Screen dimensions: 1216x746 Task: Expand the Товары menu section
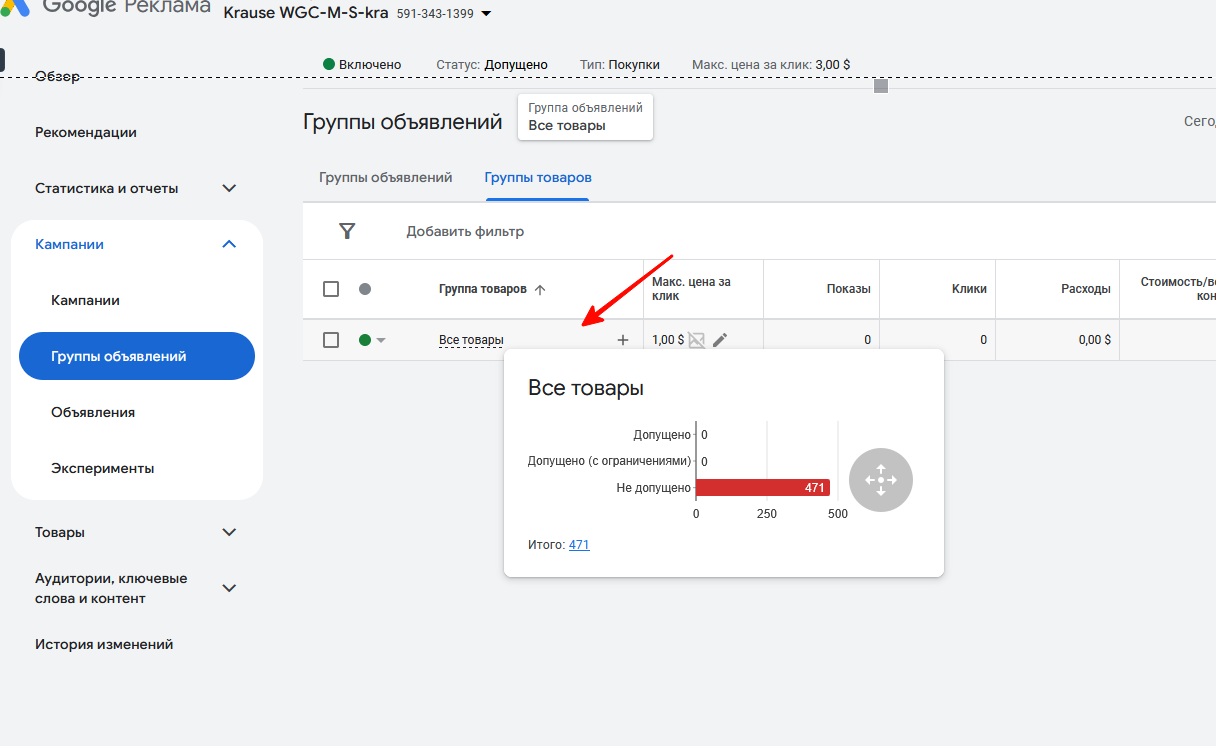click(x=229, y=532)
